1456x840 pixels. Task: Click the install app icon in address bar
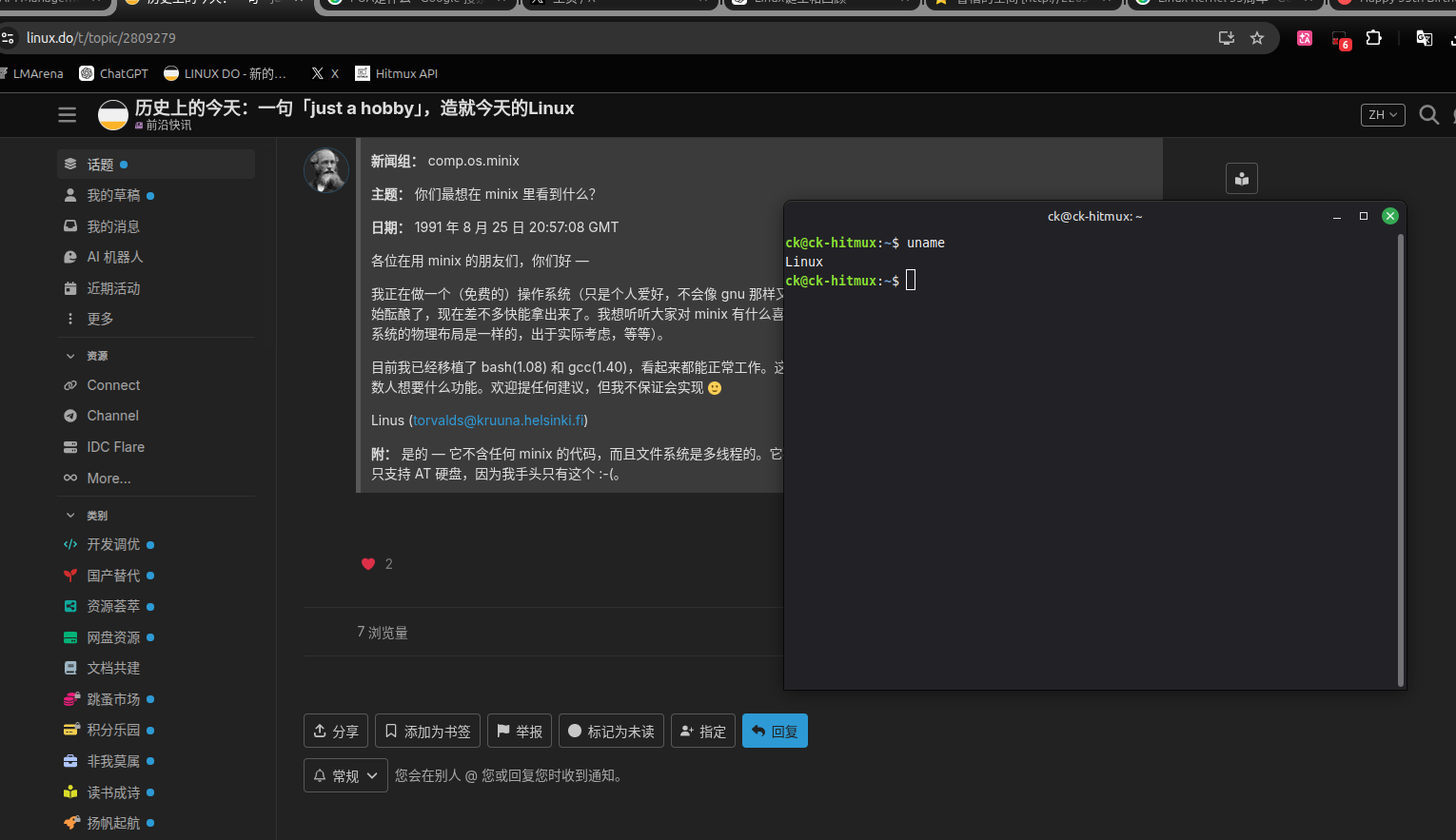pyautogui.click(x=1226, y=38)
